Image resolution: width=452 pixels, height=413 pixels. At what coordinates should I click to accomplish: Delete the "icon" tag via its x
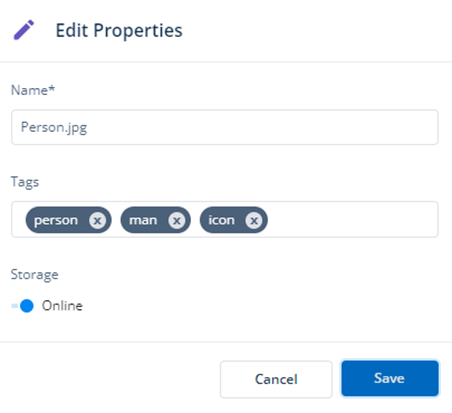[x=254, y=220]
